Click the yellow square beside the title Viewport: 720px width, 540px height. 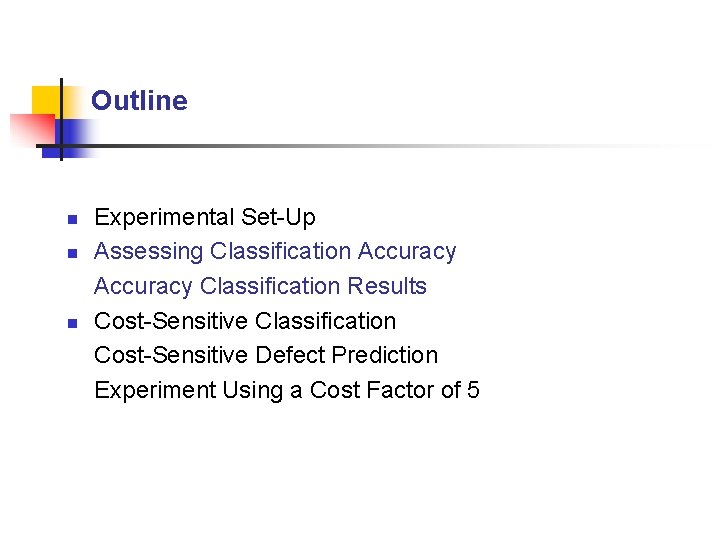point(45,100)
